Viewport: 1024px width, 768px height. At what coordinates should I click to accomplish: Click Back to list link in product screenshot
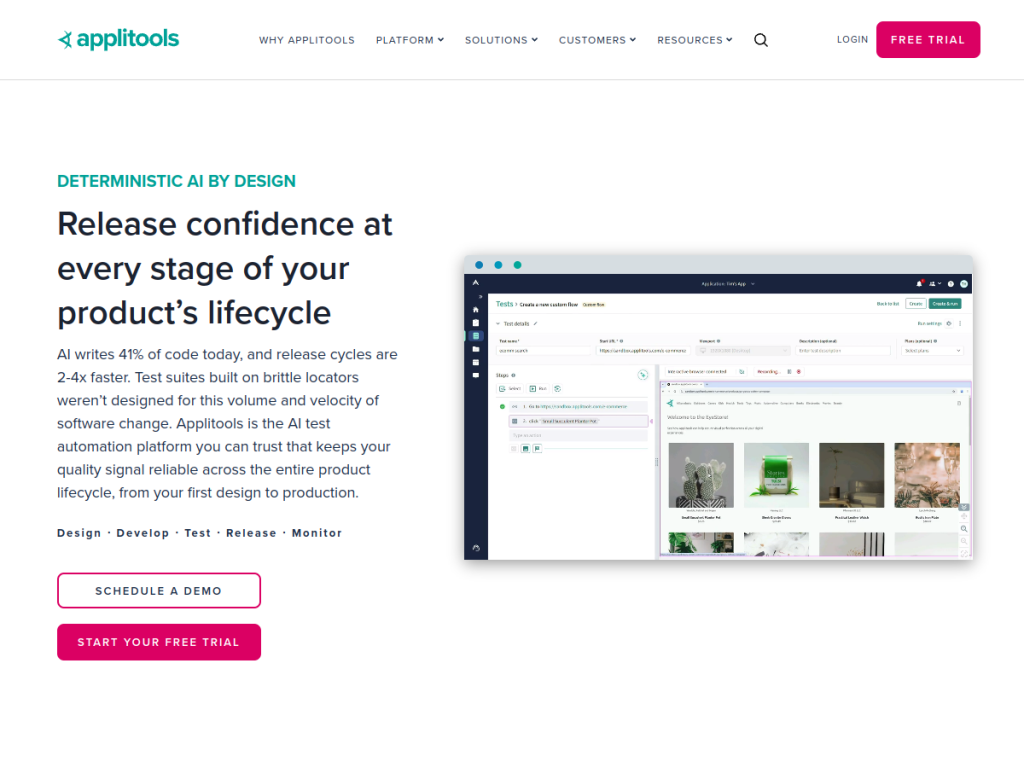888,304
